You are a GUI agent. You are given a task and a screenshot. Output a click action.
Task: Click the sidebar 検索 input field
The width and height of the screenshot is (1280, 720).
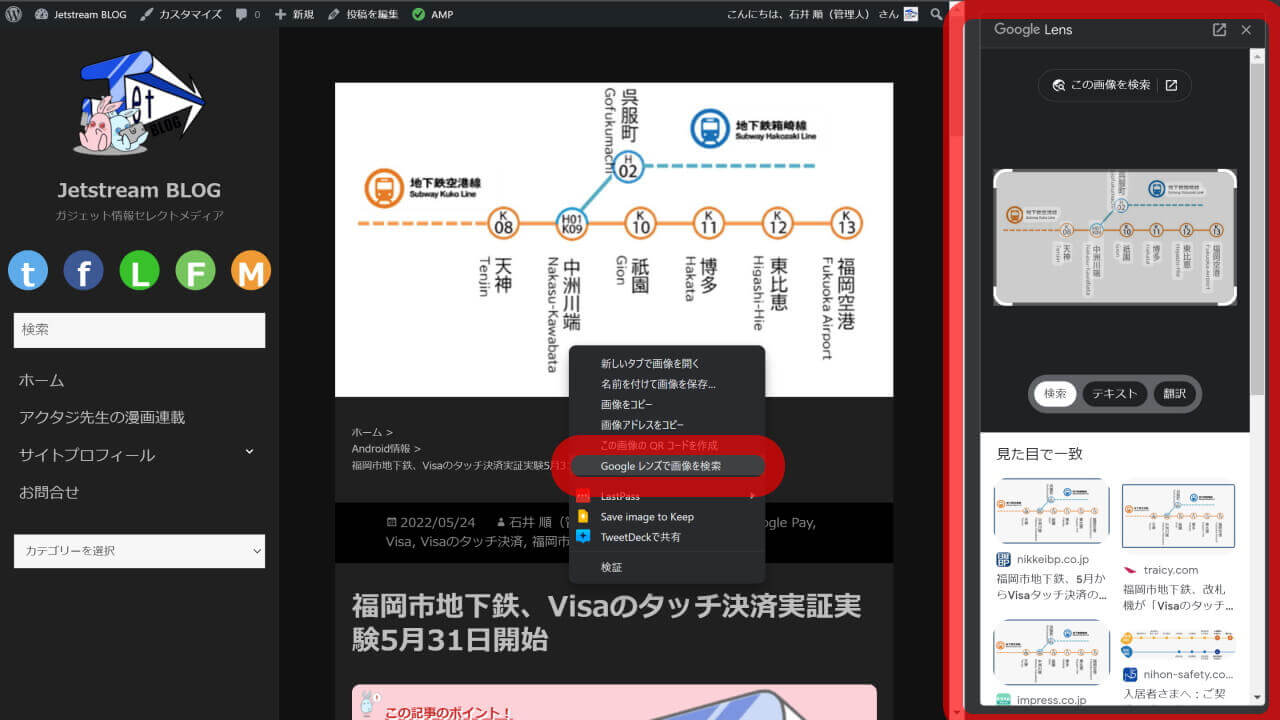point(139,330)
